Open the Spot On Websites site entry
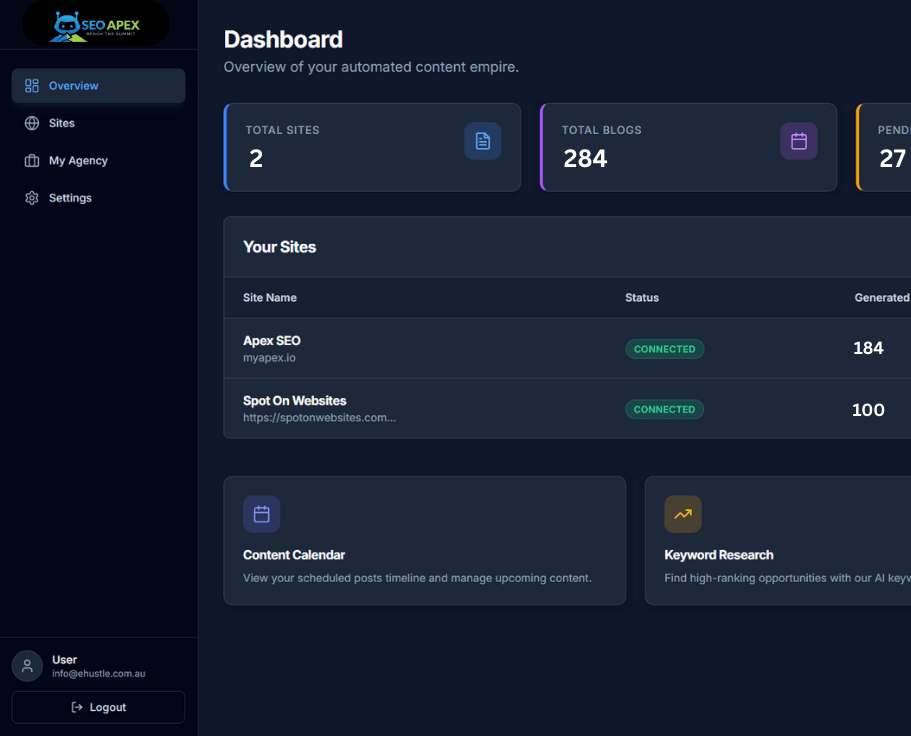The image size is (911, 736). [x=295, y=401]
